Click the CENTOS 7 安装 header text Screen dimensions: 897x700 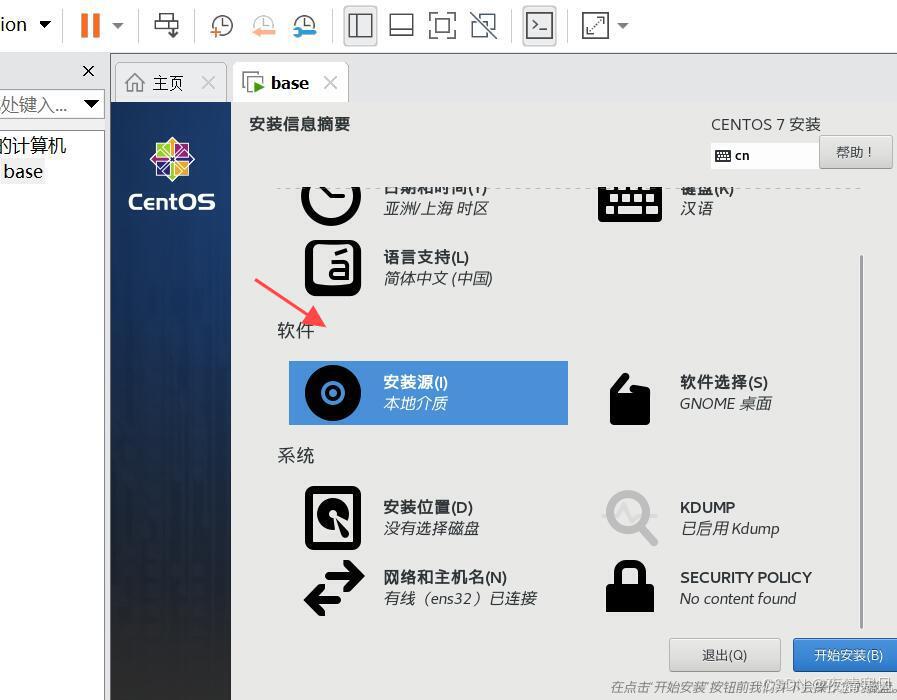[765, 124]
